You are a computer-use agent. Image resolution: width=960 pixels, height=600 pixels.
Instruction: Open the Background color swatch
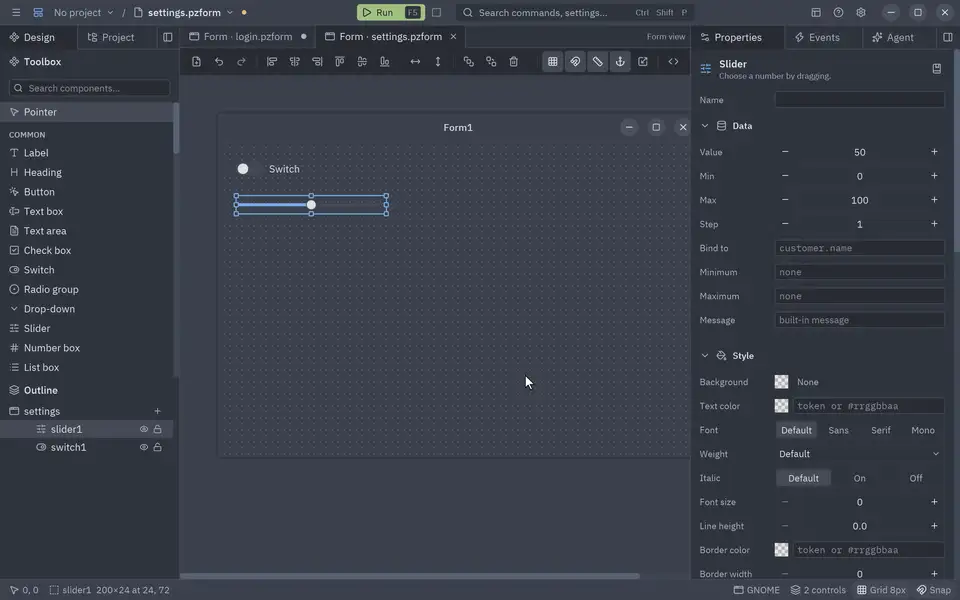click(781, 382)
